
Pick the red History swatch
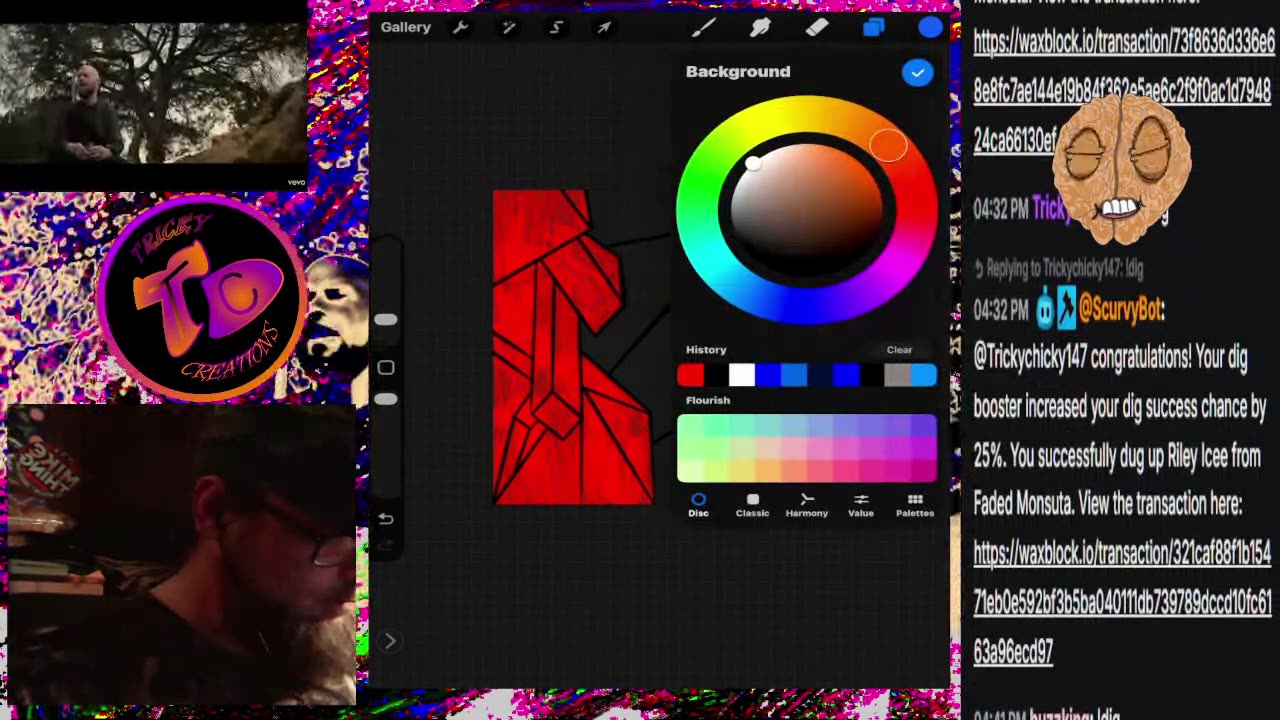[x=690, y=375]
